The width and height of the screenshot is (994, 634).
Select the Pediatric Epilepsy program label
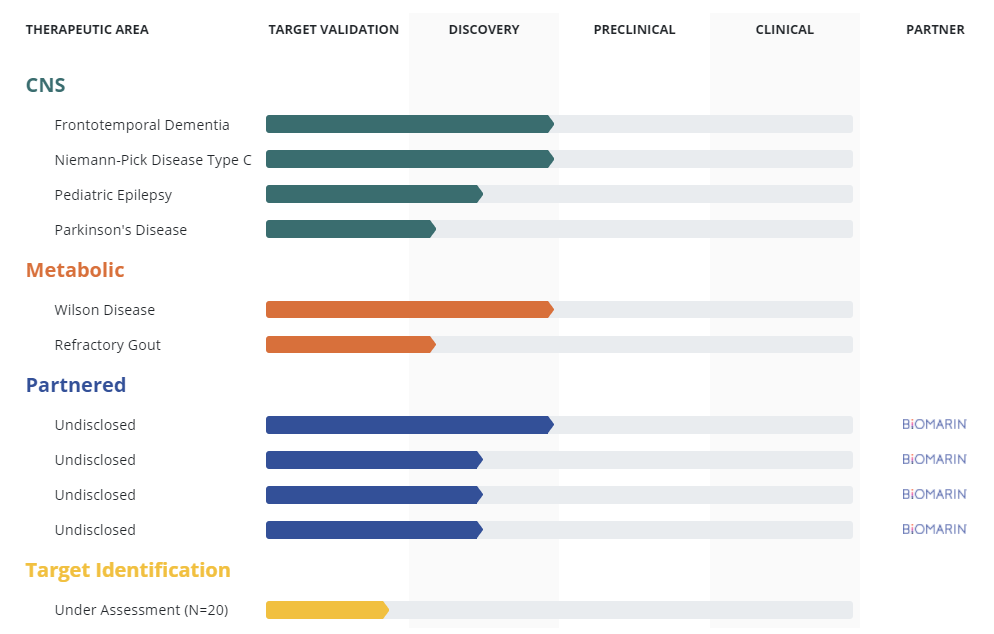click(x=113, y=195)
